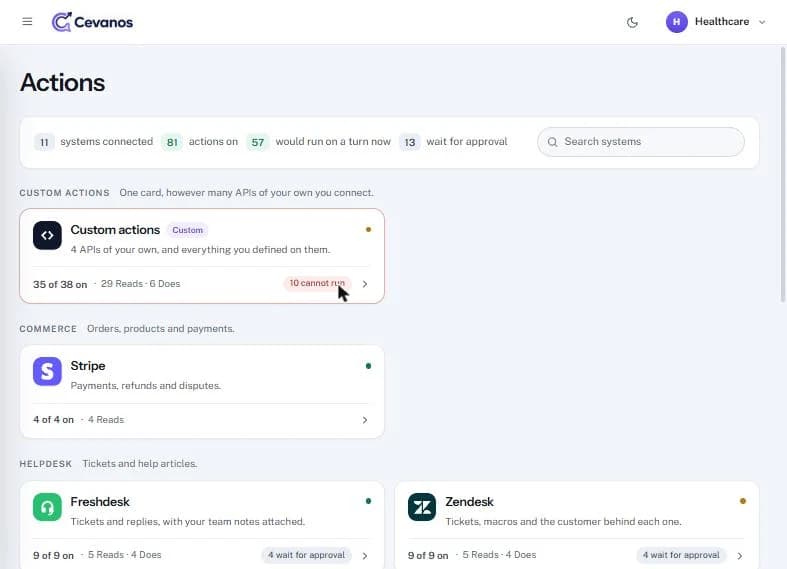Screen dimensions: 787x569
Task: Open the Healthcare workspace dropdown
Action: click(x=716, y=22)
